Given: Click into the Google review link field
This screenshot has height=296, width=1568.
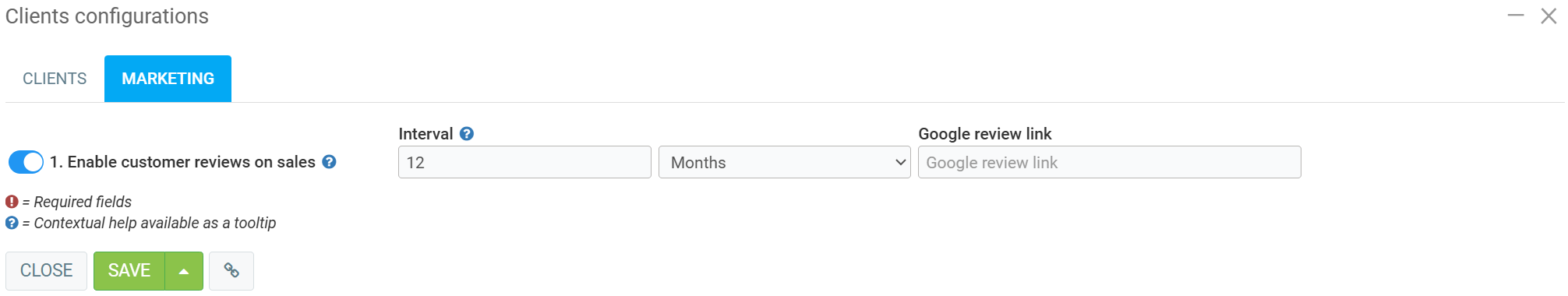Looking at the screenshot, I should pyautogui.click(x=1110, y=162).
